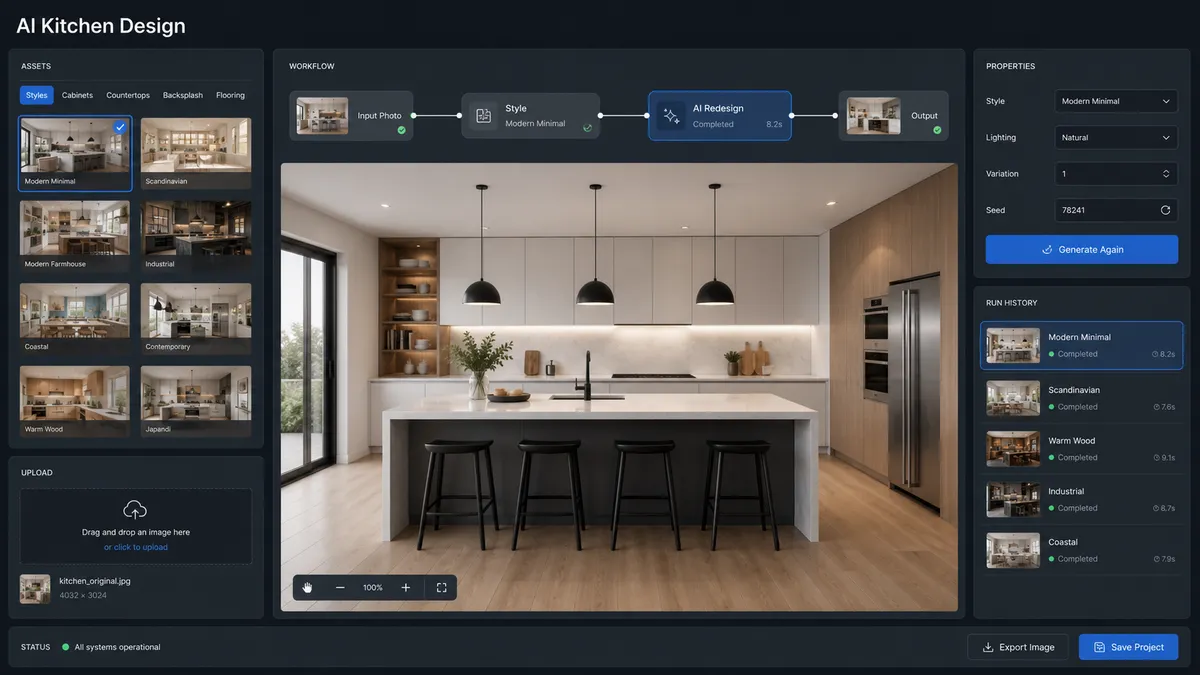Click the AI Redesign sparkle icon

pyautogui.click(x=671, y=116)
